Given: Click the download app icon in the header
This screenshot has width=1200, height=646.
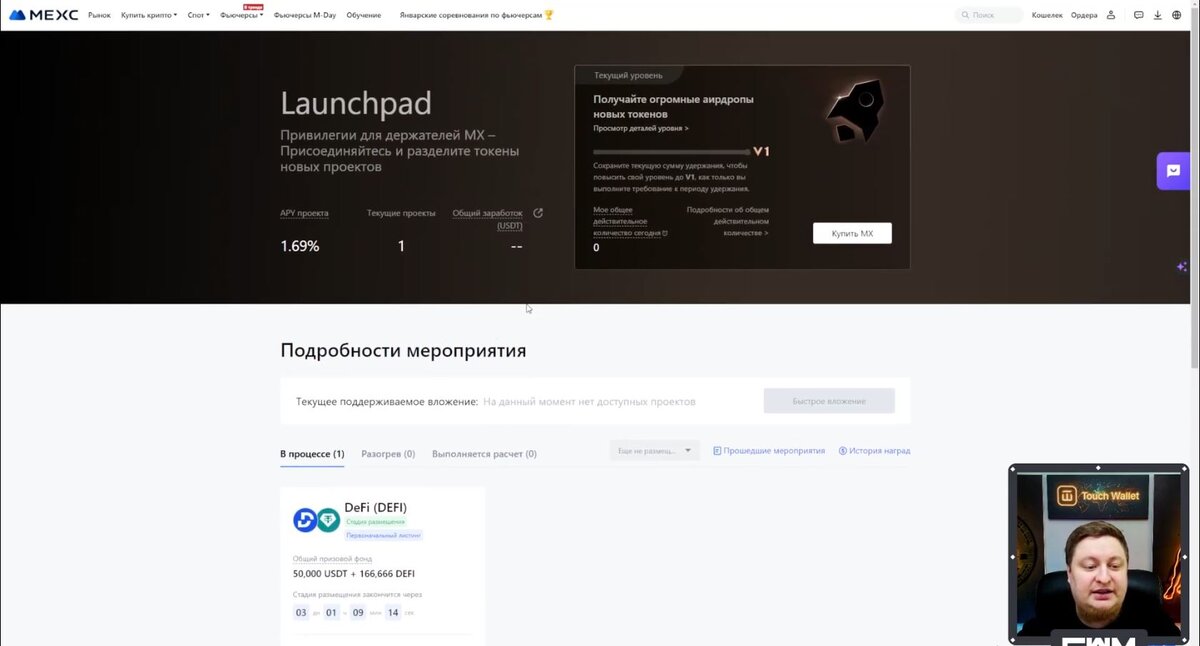Looking at the screenshot, I should 1157,15.
